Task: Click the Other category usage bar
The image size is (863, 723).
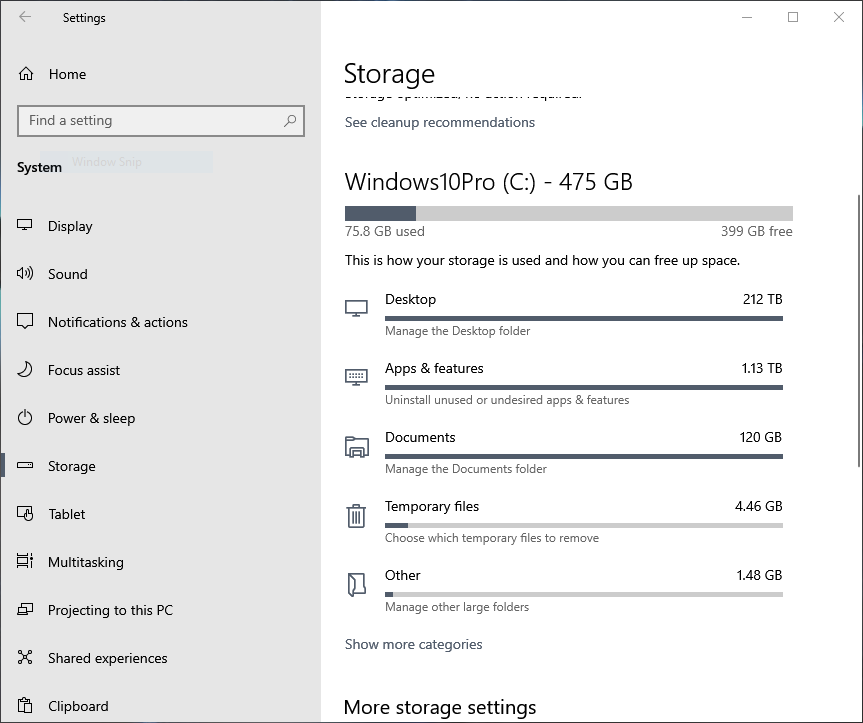Action: coord(583,594)
